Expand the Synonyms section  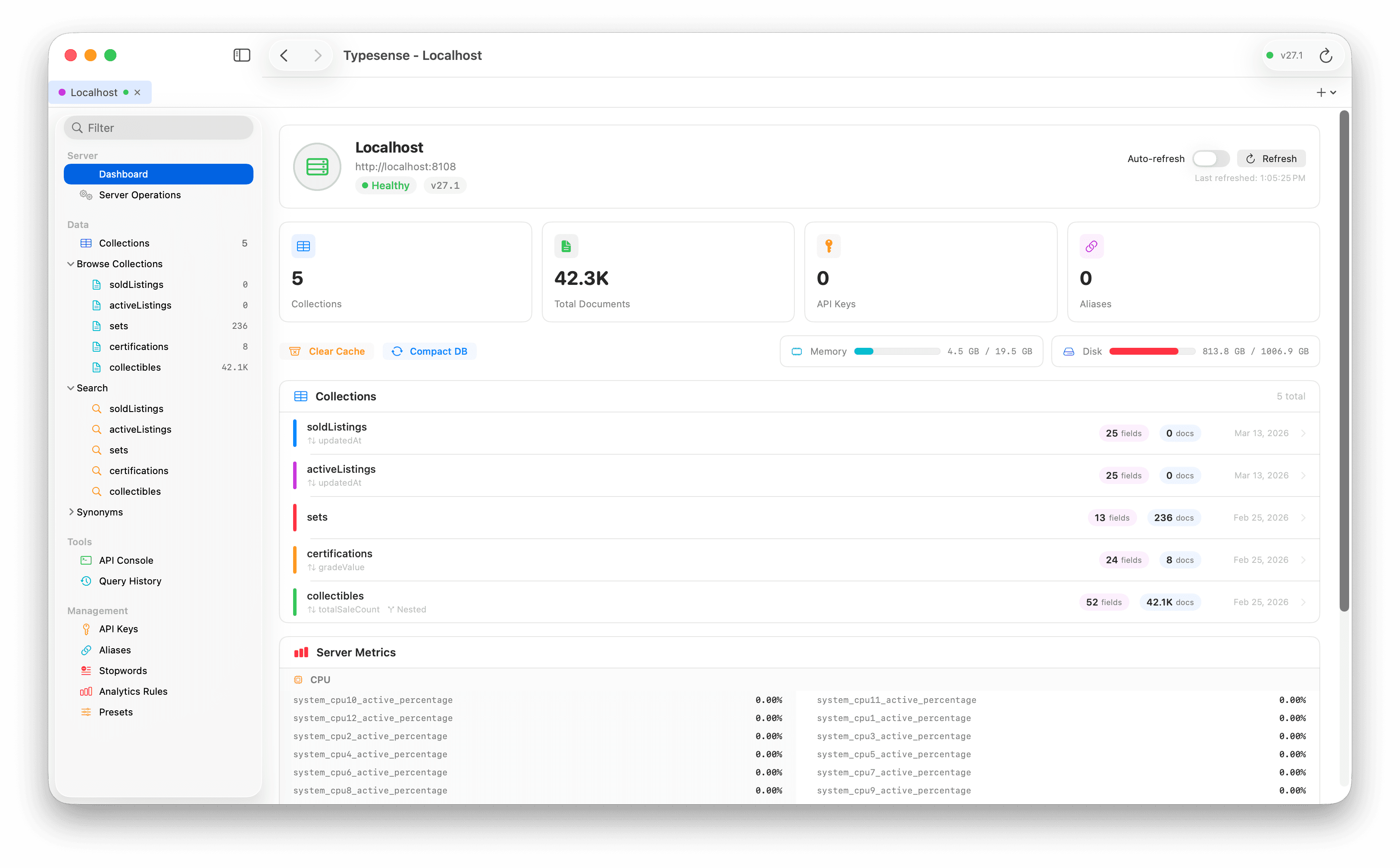(72, 512)
